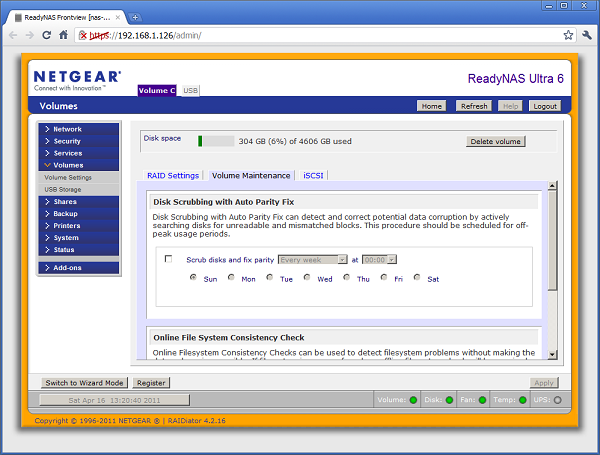Reload the page with refresh icon
The width and height of the screenshot is (600, 455).
[x=47, y=35]
